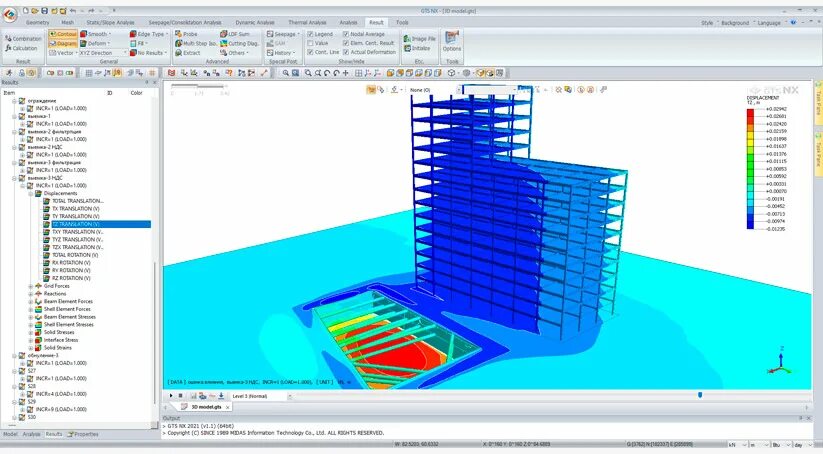Open the Seepage special post dropdown
The width and height of the screenshot is (823, 454).
283,34
